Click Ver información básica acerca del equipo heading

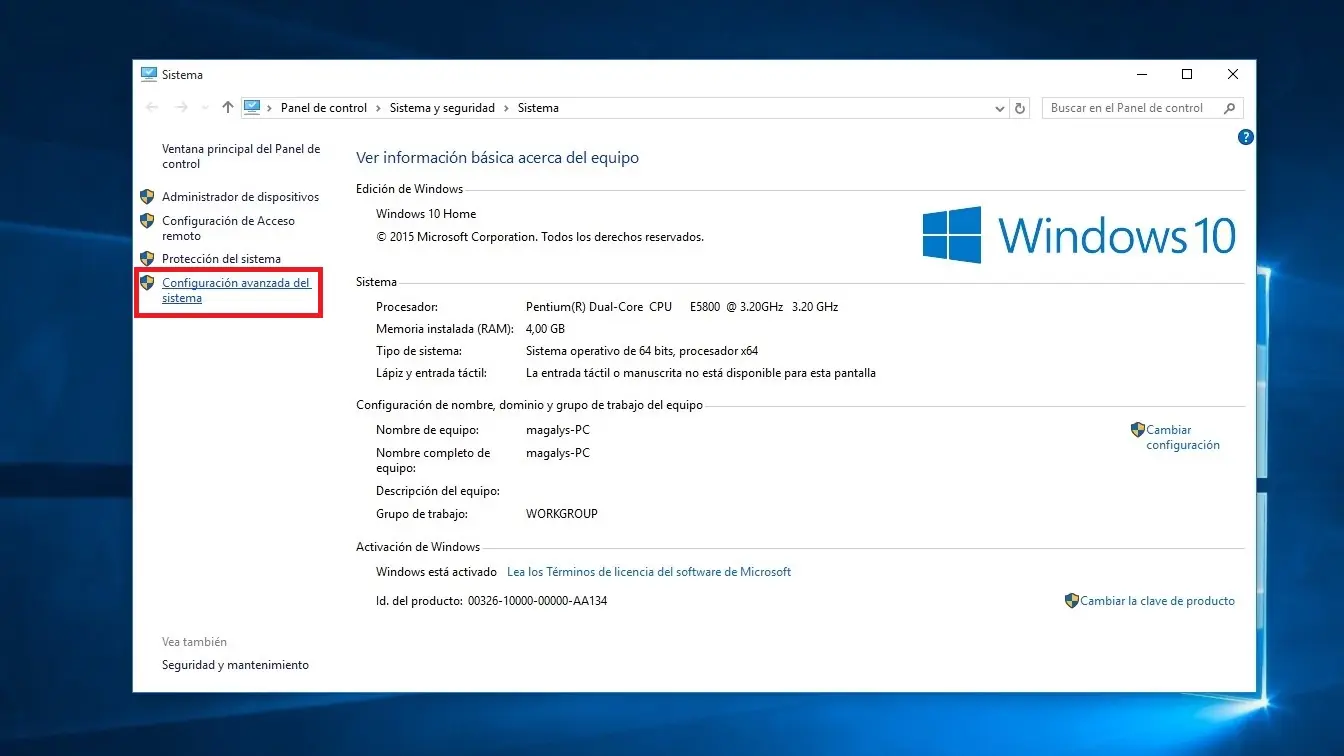click(497, 157)
